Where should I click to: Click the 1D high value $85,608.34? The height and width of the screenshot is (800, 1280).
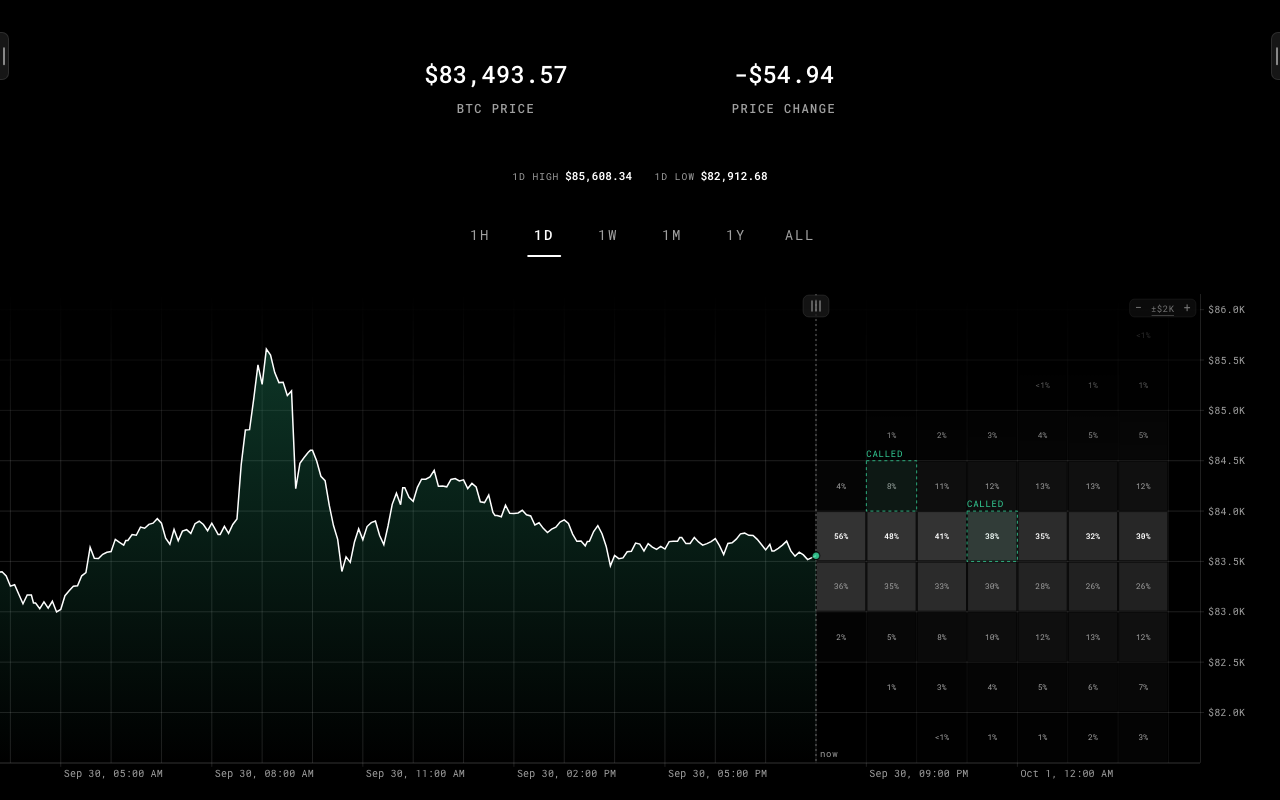point(599,176)
